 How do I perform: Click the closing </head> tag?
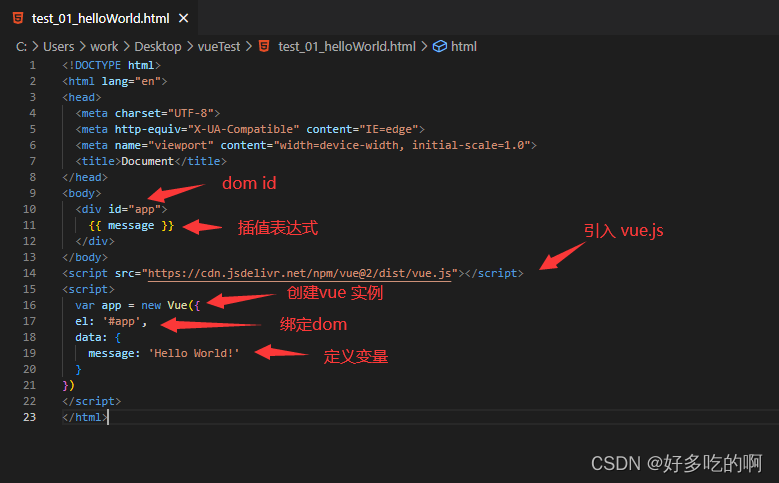click(85, 177)
